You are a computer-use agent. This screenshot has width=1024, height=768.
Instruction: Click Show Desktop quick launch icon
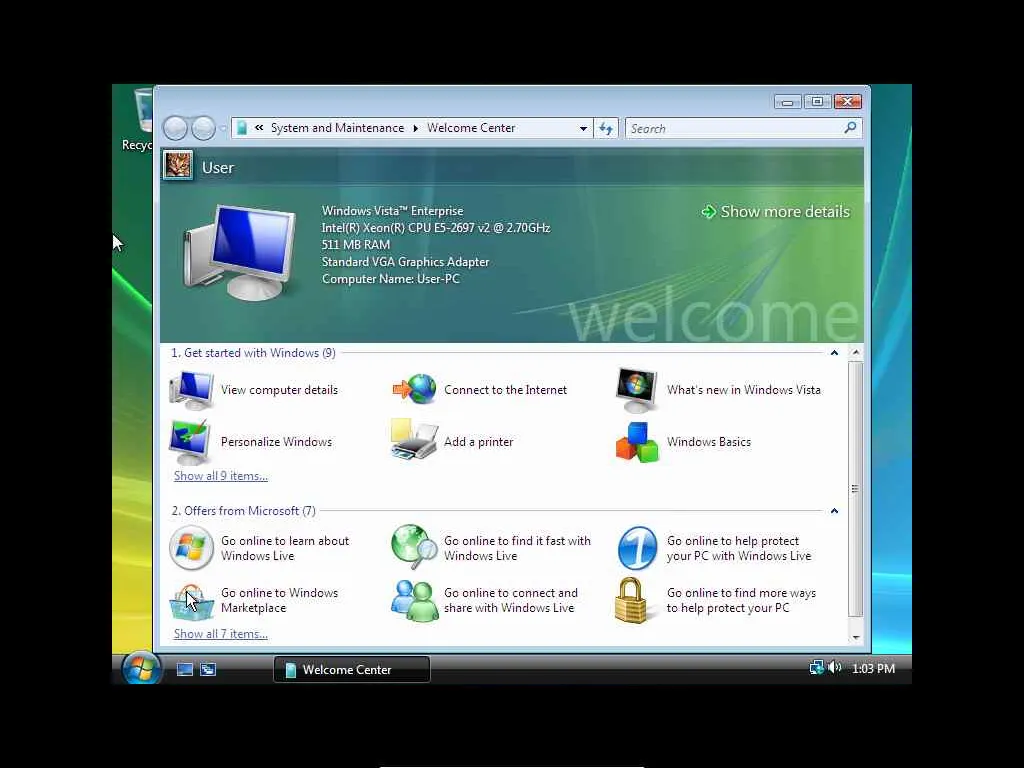[x=185, y=669]
